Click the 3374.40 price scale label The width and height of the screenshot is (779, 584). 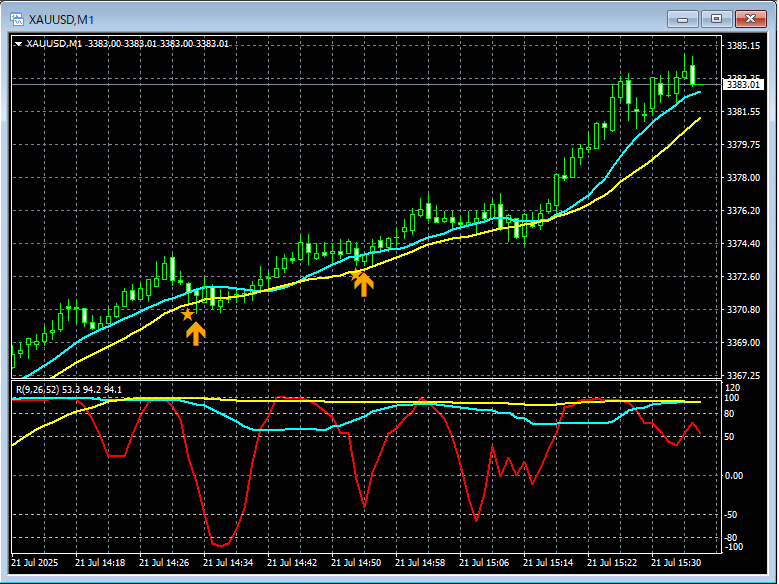(x=743, y=244)
